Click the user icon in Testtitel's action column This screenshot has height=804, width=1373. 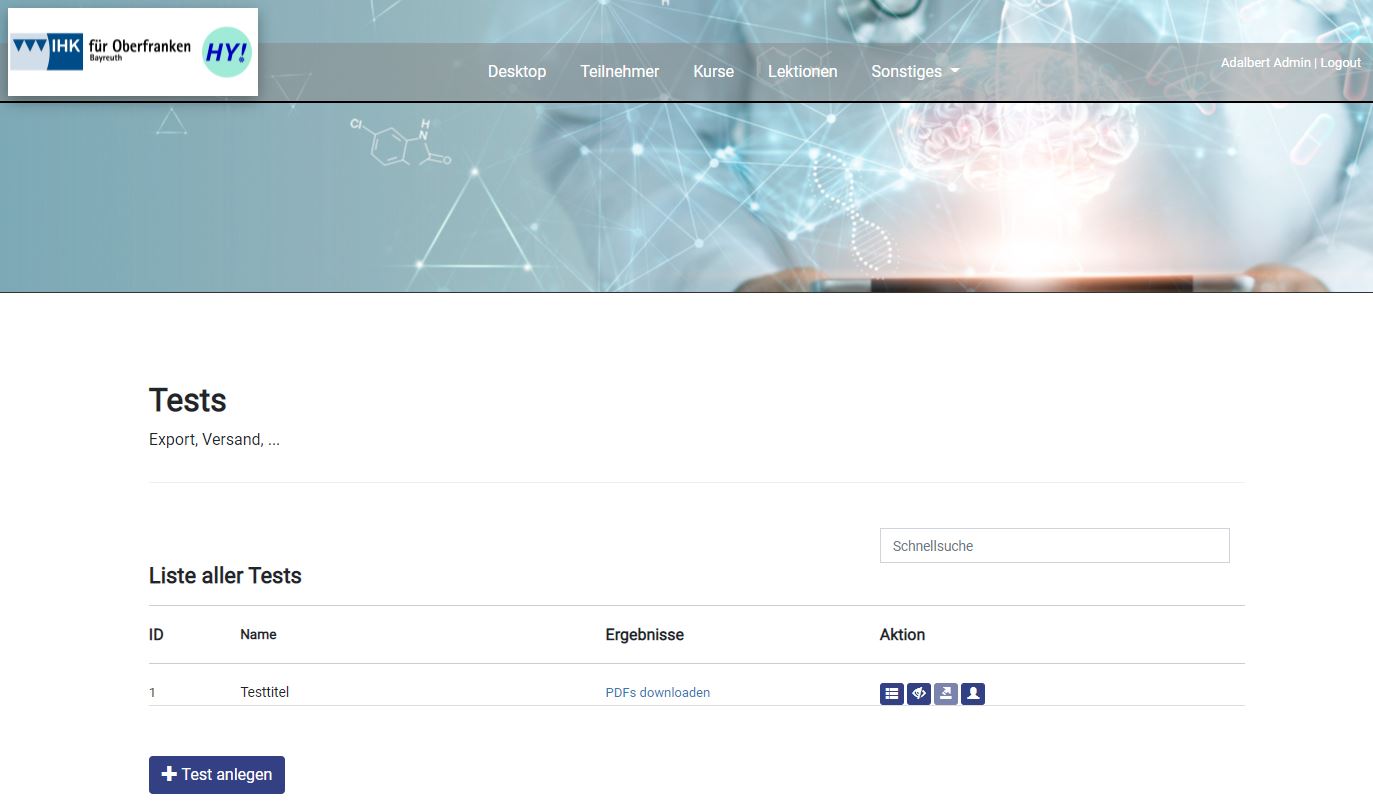[x=973, y=693]
